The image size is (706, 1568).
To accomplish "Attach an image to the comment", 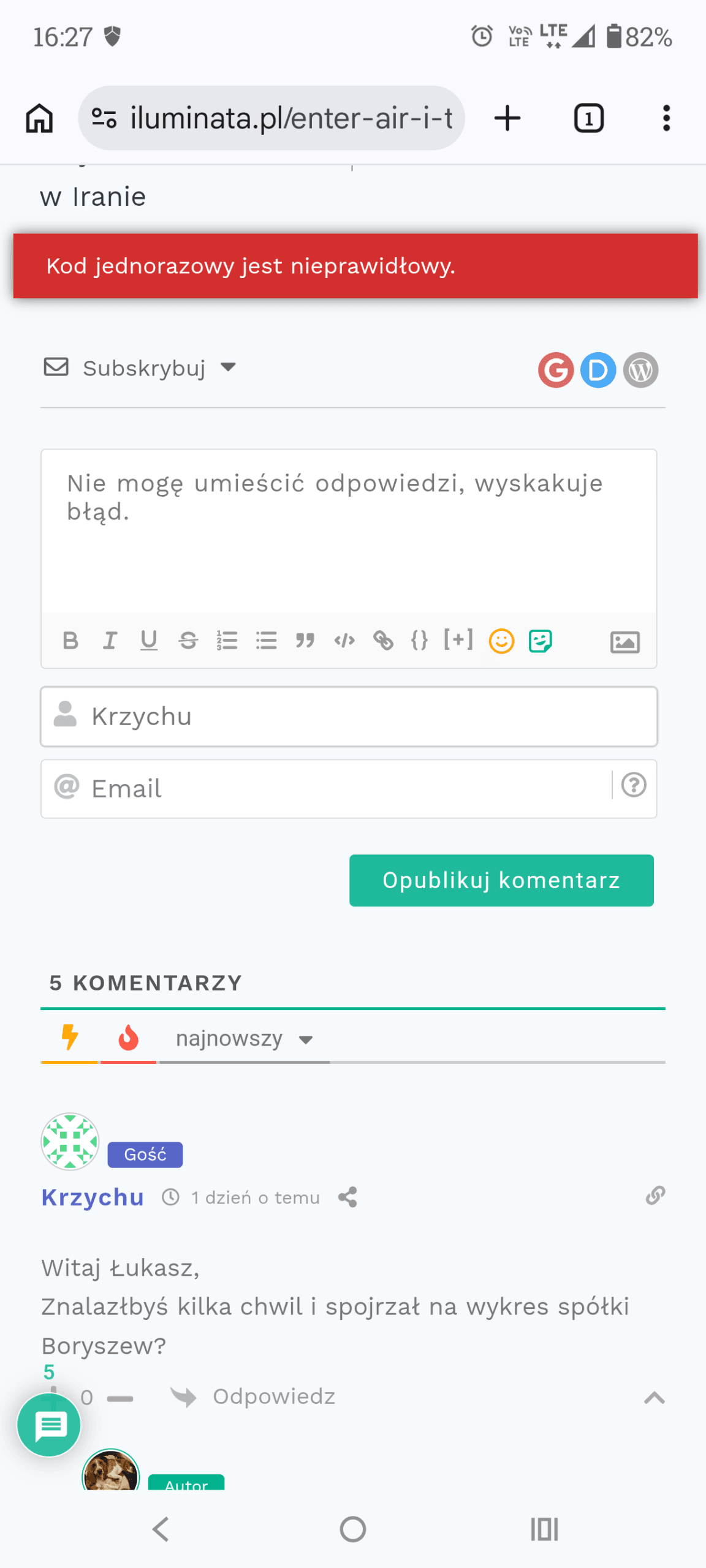I will coord(624,642).
